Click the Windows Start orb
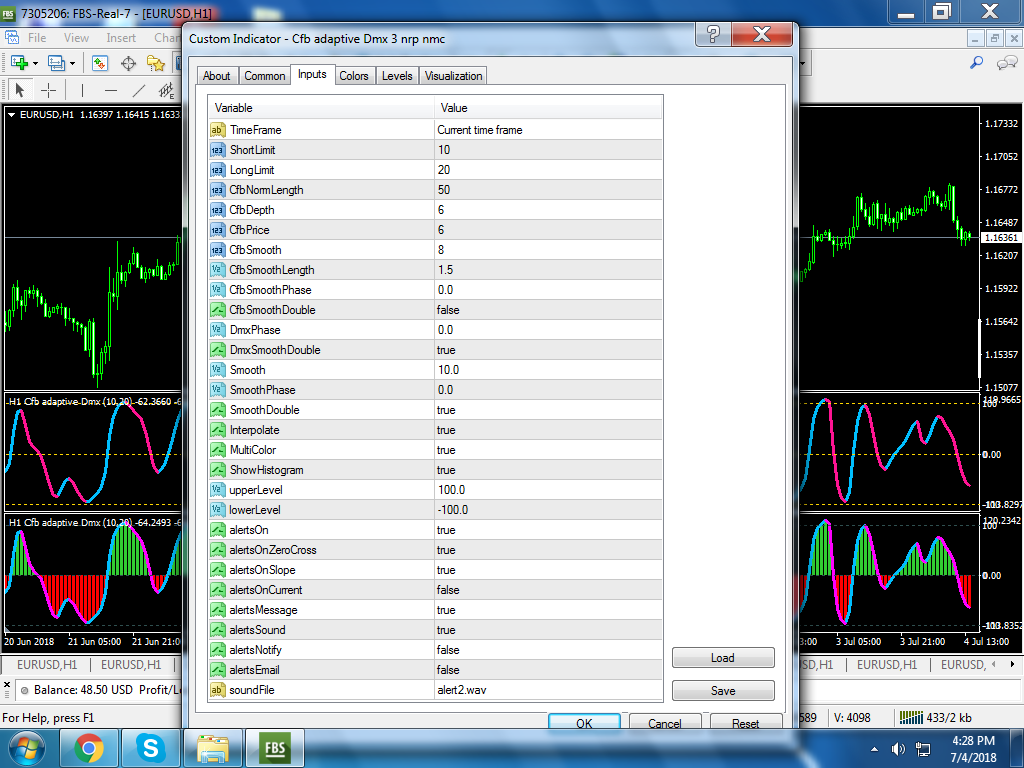1024x768 pixels. point(26,748)
